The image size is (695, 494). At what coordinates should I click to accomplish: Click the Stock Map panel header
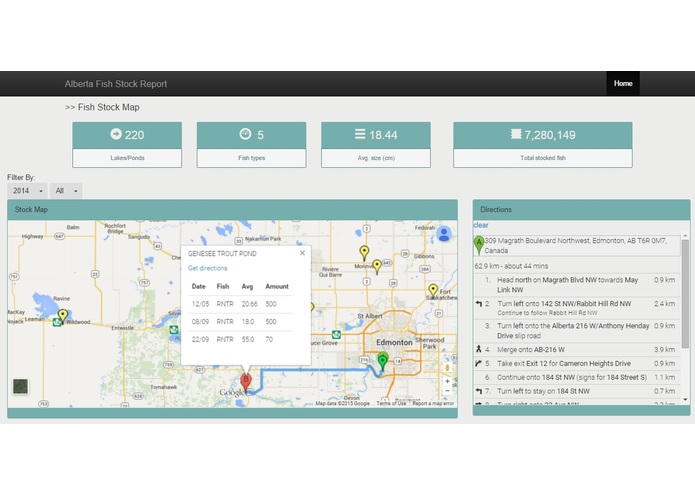[232, 210]
